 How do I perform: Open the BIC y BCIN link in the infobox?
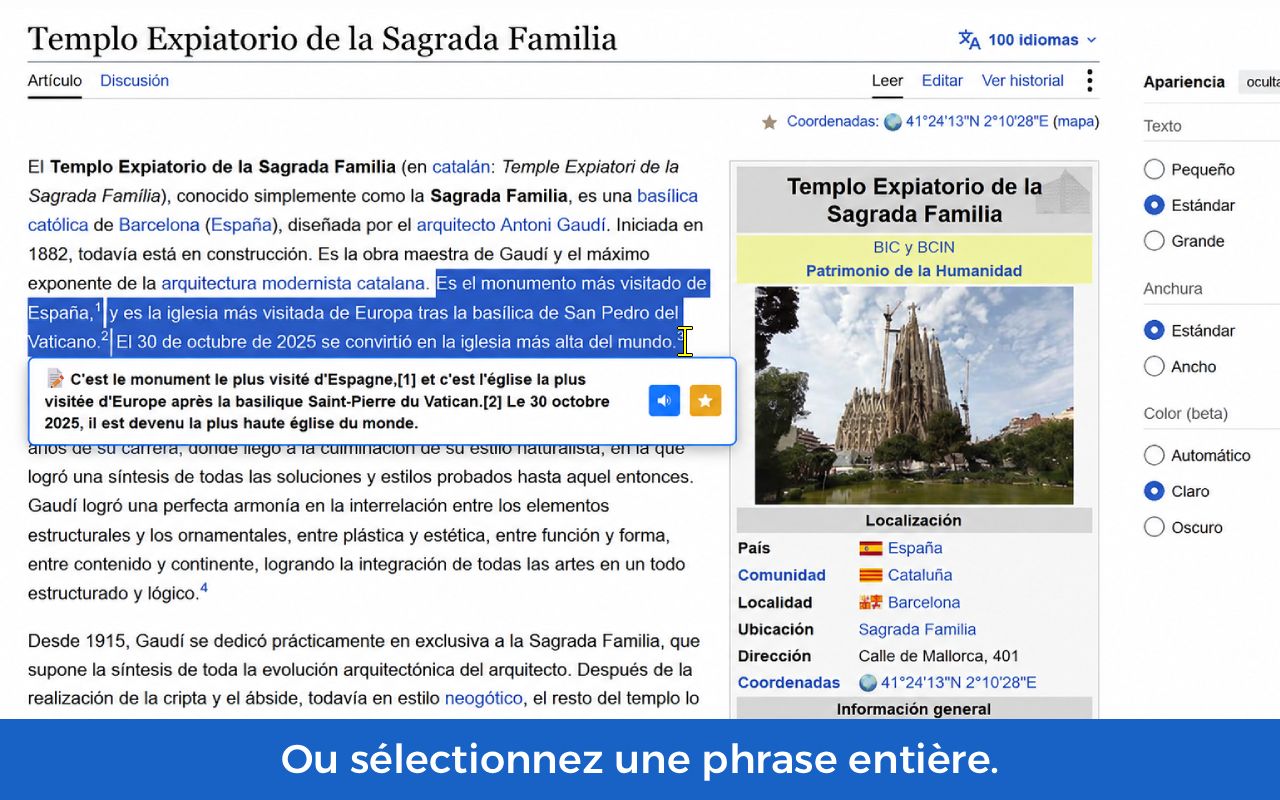tap(914, 248)
